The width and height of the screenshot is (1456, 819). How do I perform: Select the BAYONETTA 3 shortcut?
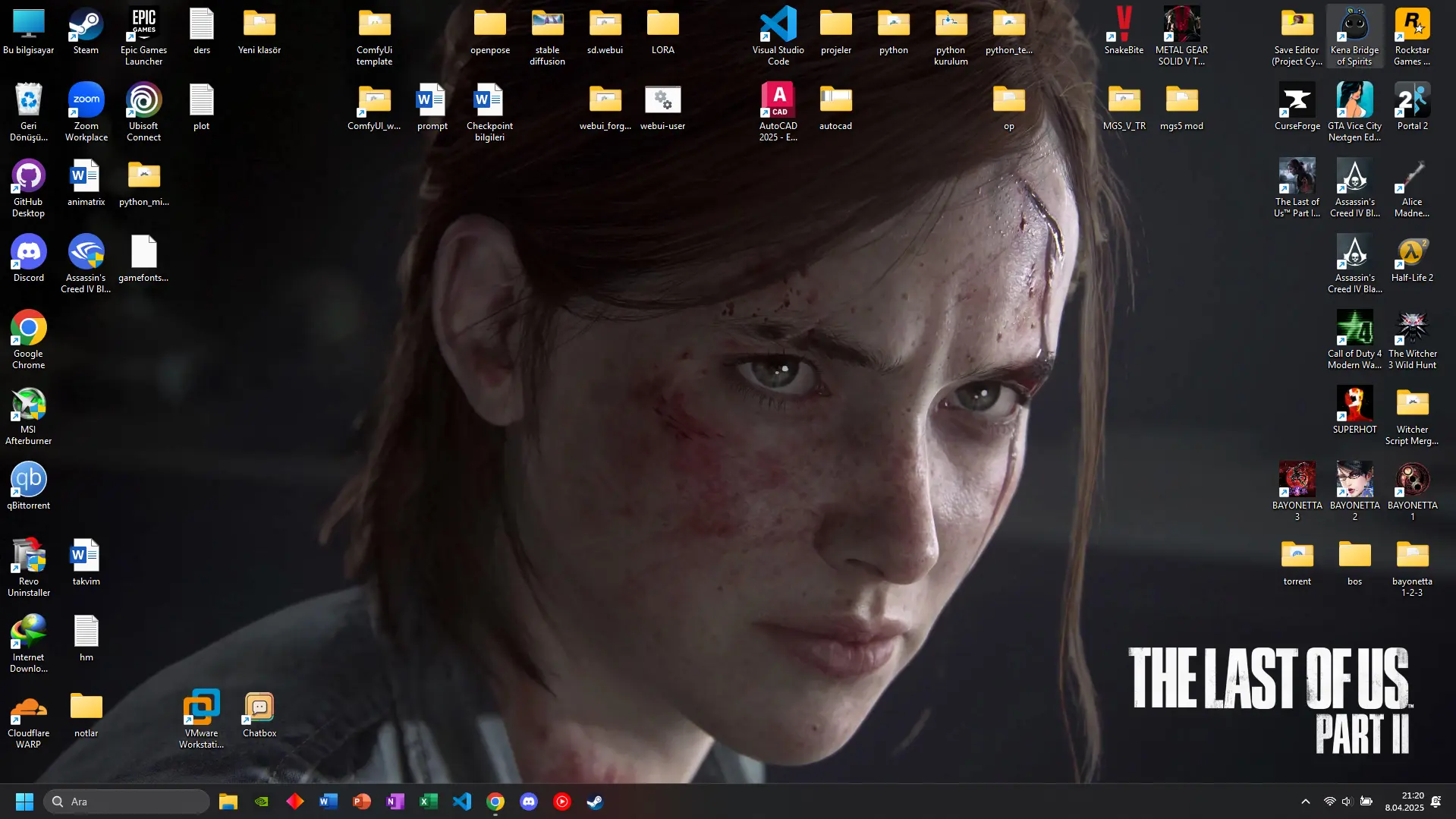tap(1297, 493)
